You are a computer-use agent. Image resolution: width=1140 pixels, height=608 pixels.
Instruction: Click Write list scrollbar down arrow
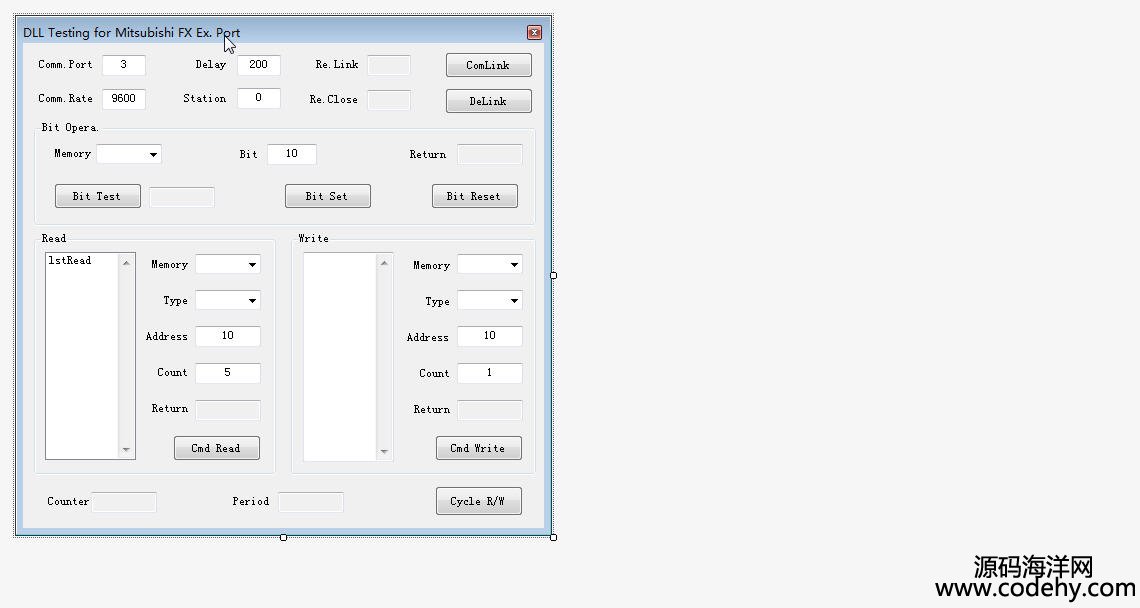385,452
